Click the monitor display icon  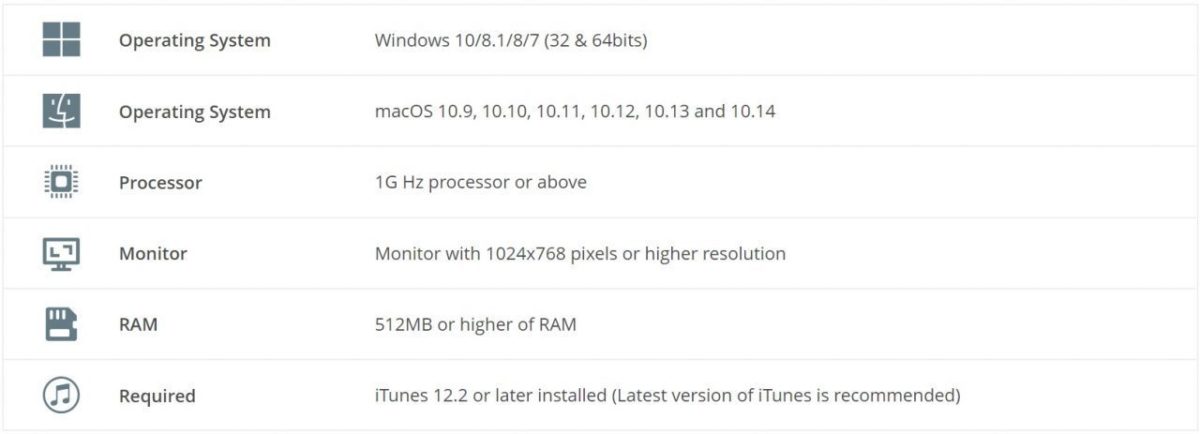(x=61, y=253)
